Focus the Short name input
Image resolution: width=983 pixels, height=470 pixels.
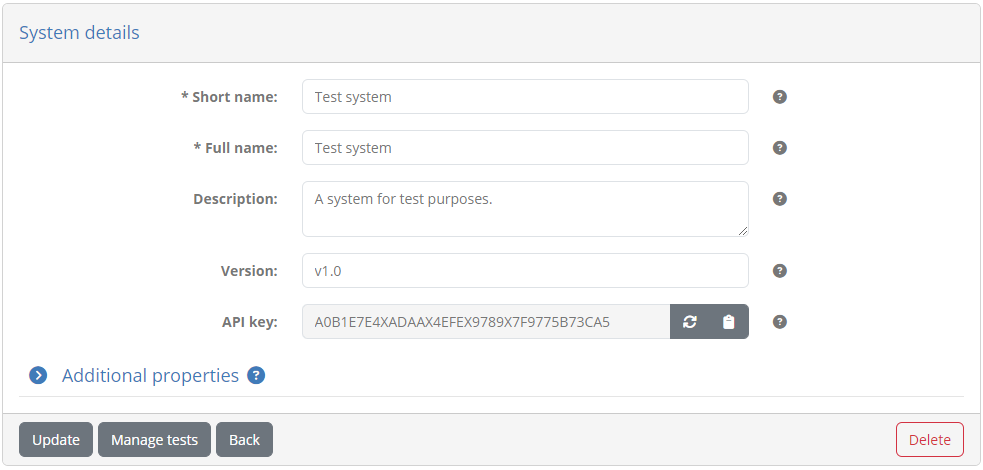[525, 97]
